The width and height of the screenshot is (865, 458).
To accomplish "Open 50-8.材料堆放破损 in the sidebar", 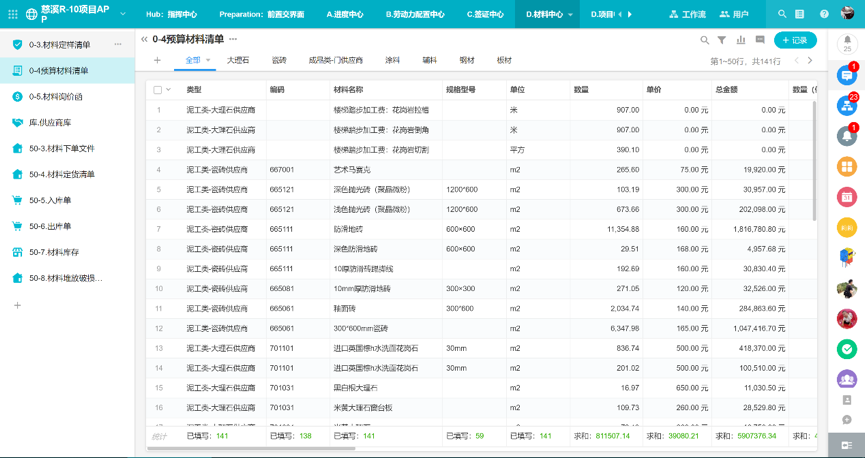I will (x=67, y=278).
